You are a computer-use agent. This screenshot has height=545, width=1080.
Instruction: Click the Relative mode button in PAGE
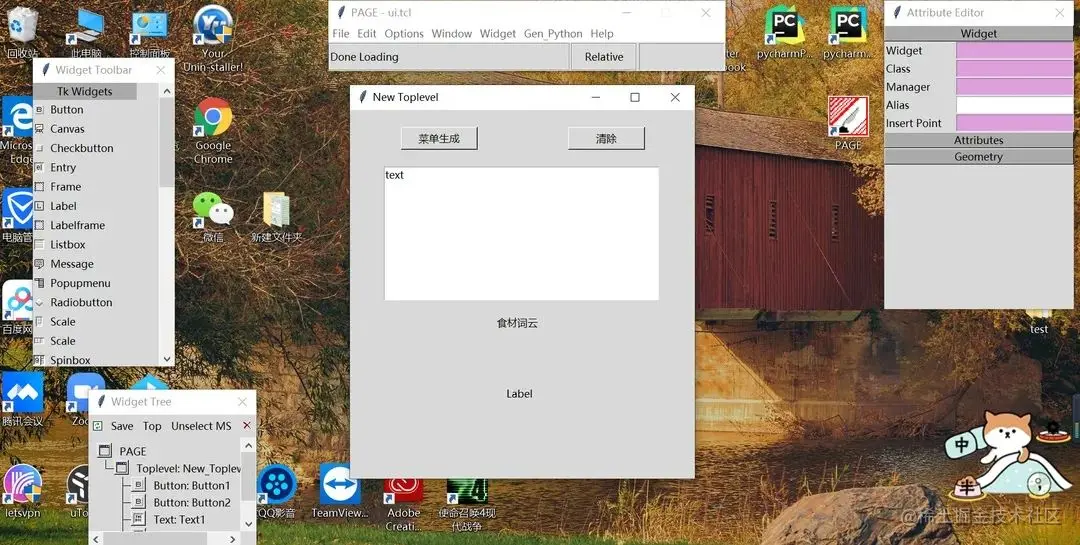(603, 57)
